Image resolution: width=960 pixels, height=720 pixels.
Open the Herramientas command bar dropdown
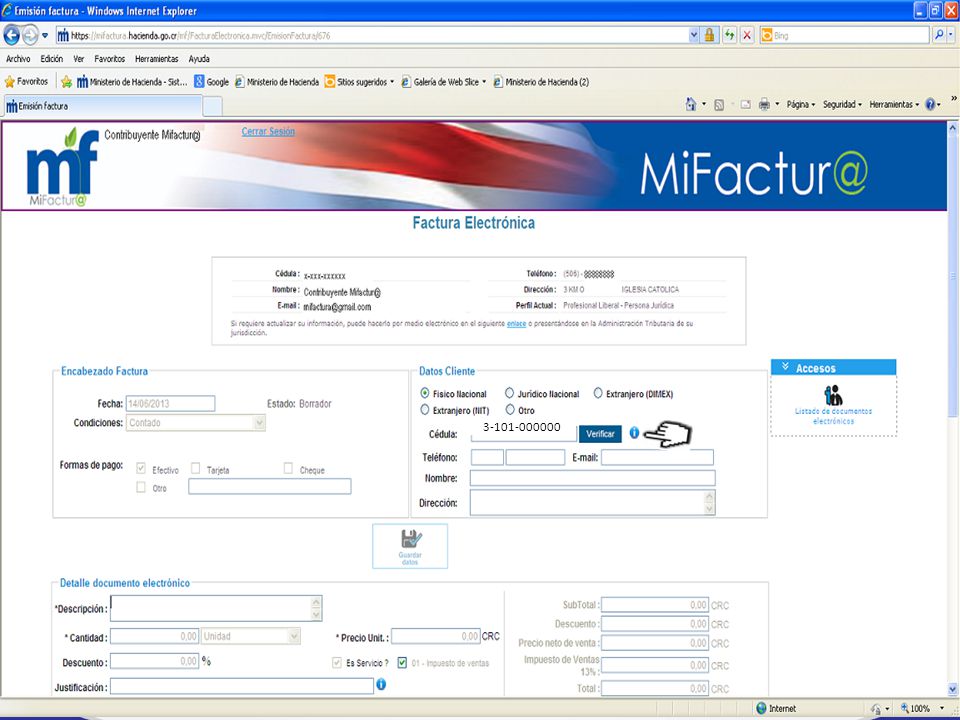point(894,105)
